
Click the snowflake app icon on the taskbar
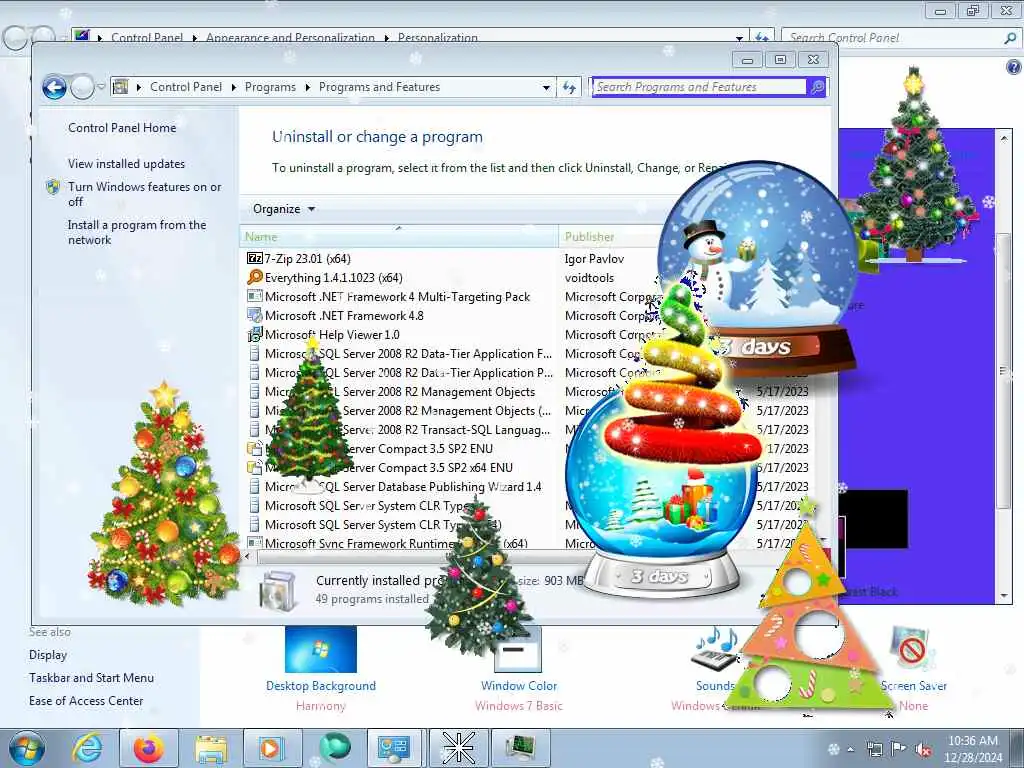click(x=459, y=748)
